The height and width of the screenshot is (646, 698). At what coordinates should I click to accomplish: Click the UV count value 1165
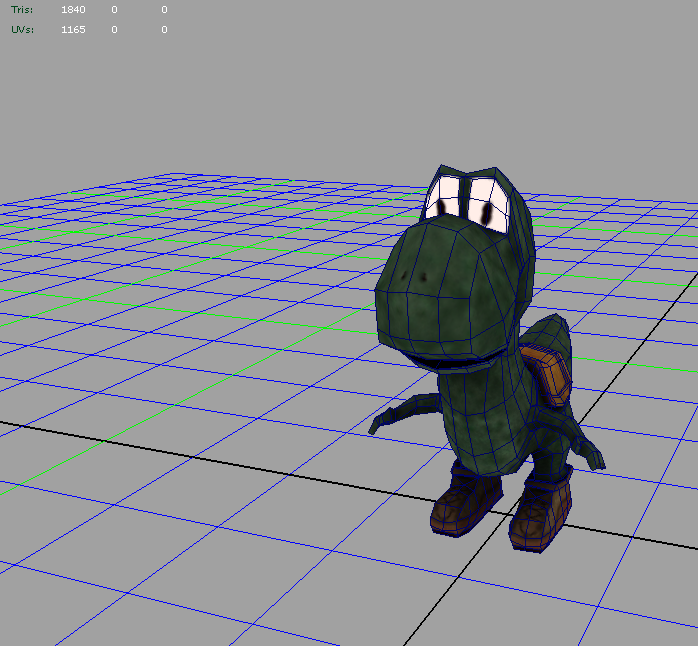[73, 30]
